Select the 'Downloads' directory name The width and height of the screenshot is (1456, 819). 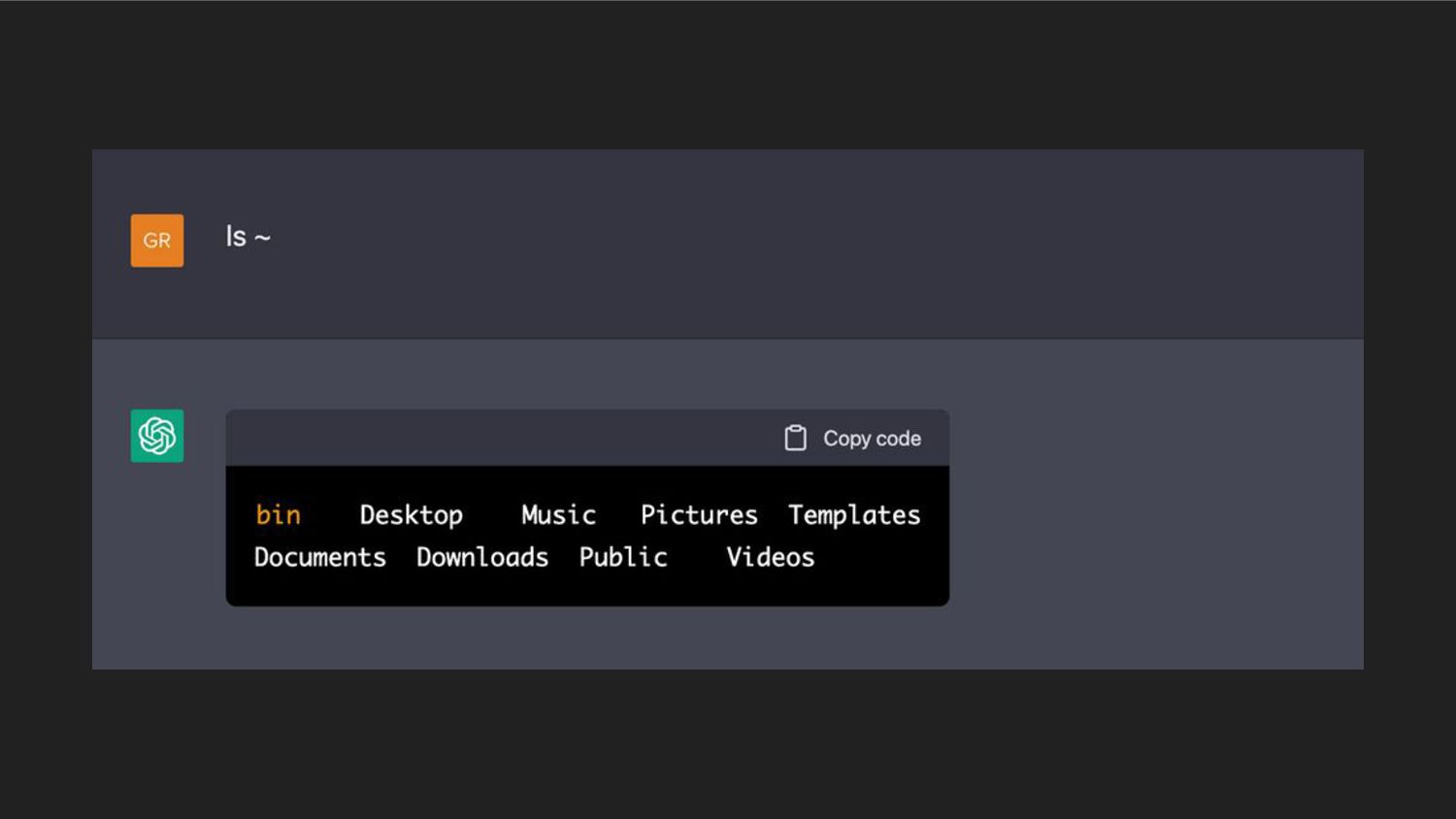point(482,557)
